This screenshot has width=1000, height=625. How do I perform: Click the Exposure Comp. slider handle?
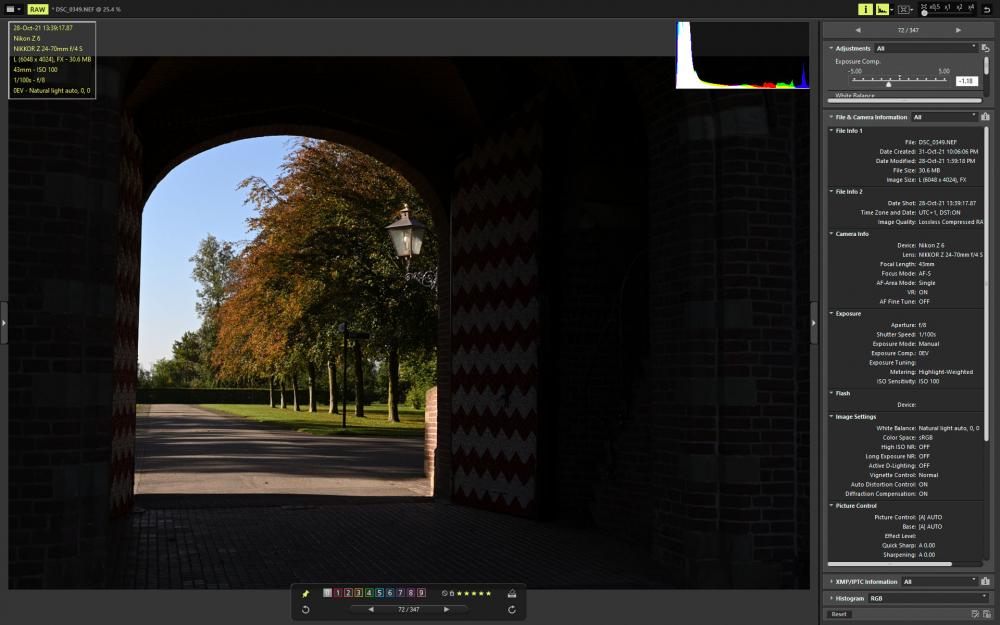pyautogui.click(x=888, y=84)
